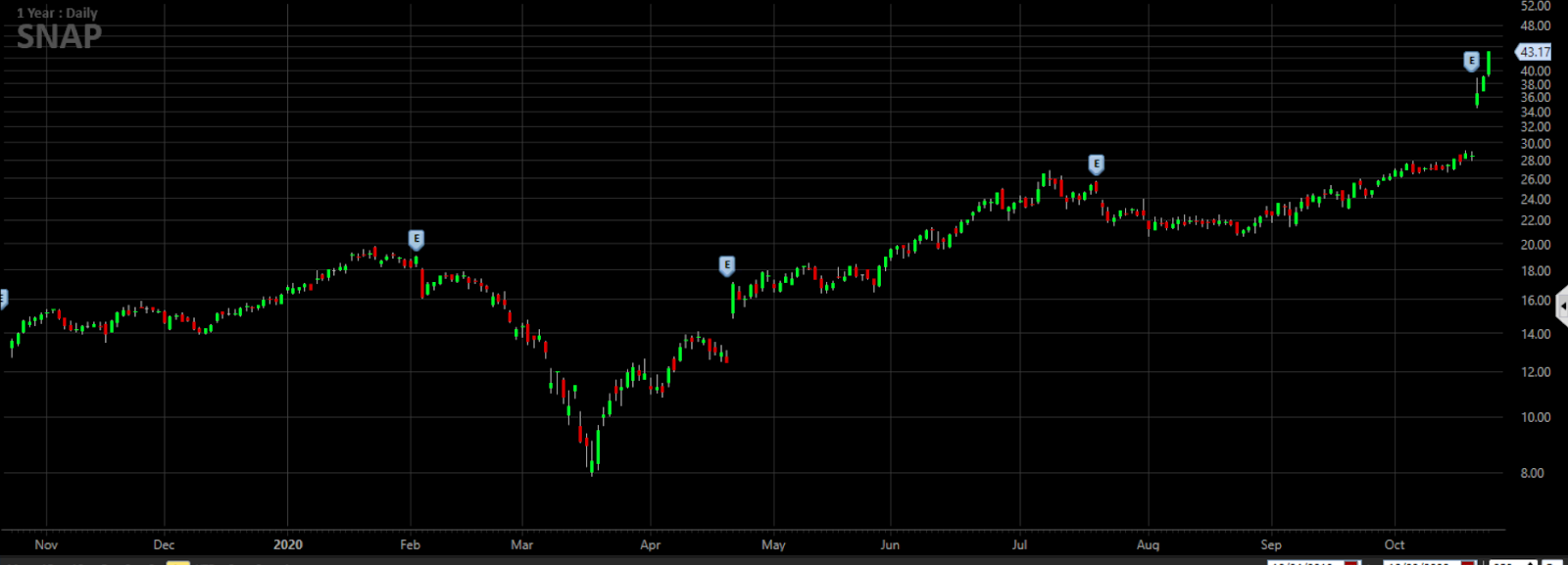
Task: Click the Jul label on time axis
Action: (1019, 544)
